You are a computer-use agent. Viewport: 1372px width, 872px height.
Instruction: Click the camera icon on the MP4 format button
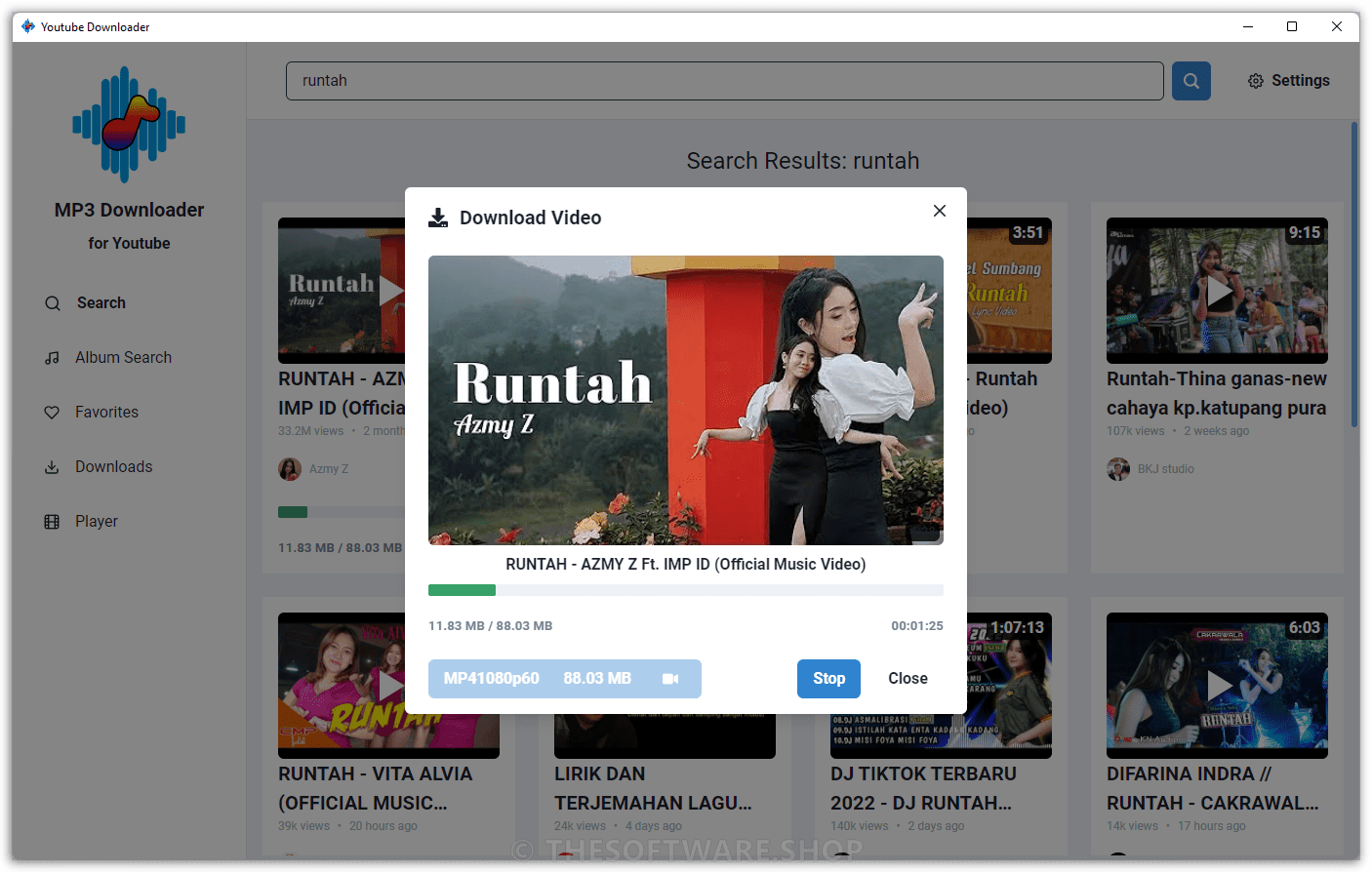670,679
